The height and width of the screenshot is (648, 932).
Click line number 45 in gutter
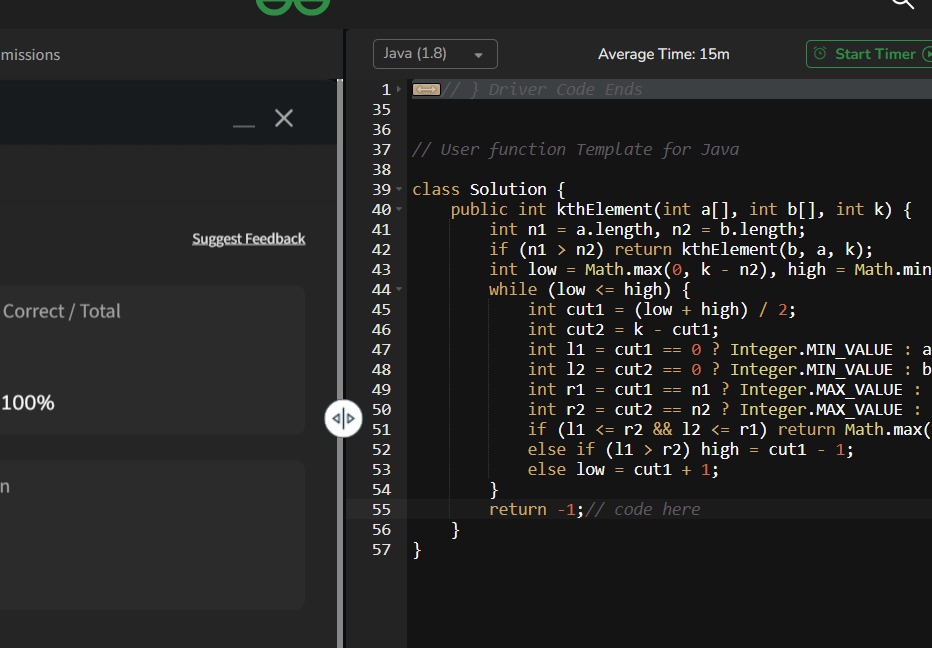pos(381,310)
